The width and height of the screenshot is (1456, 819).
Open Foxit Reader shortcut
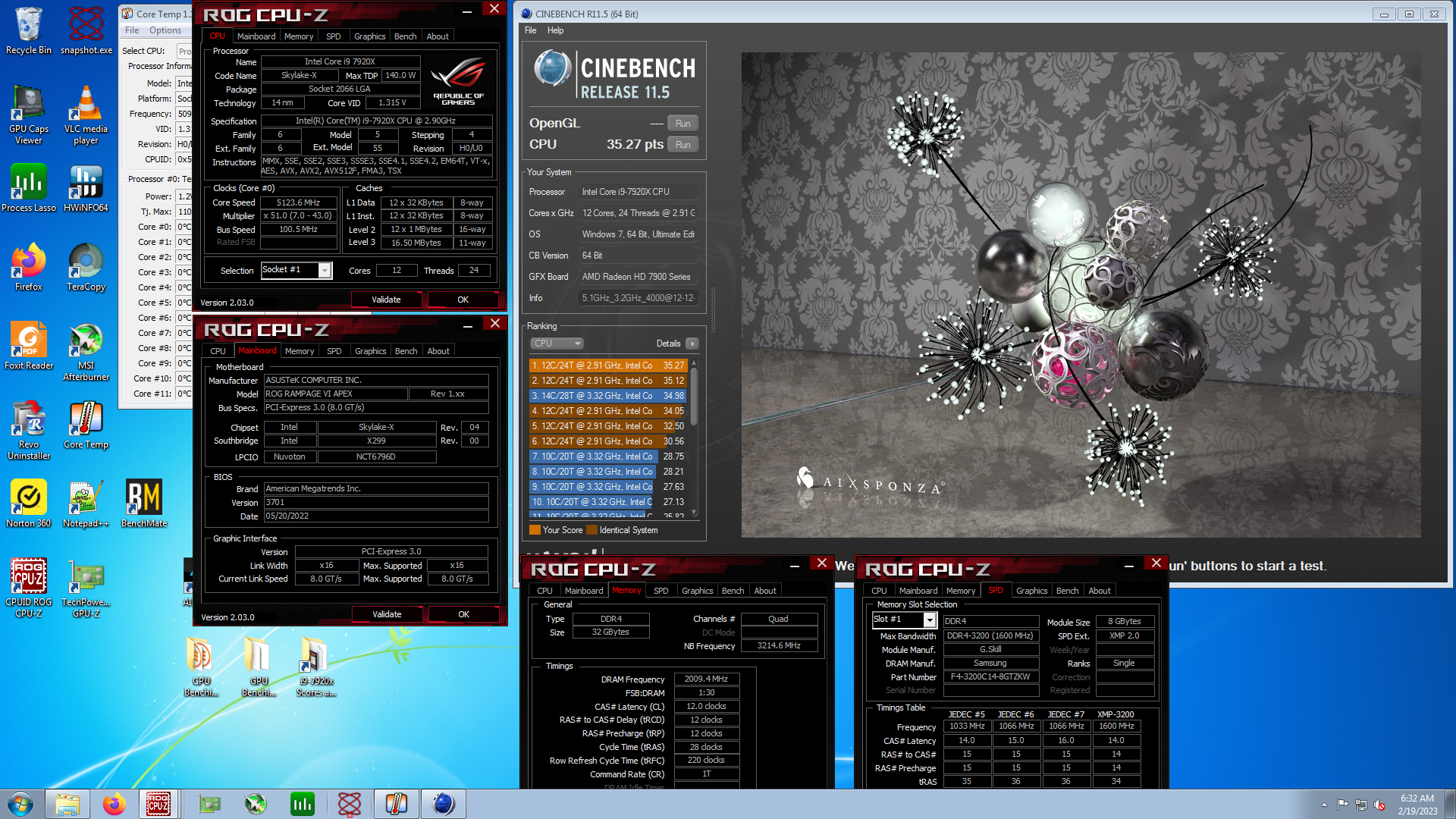click(29, 347)
